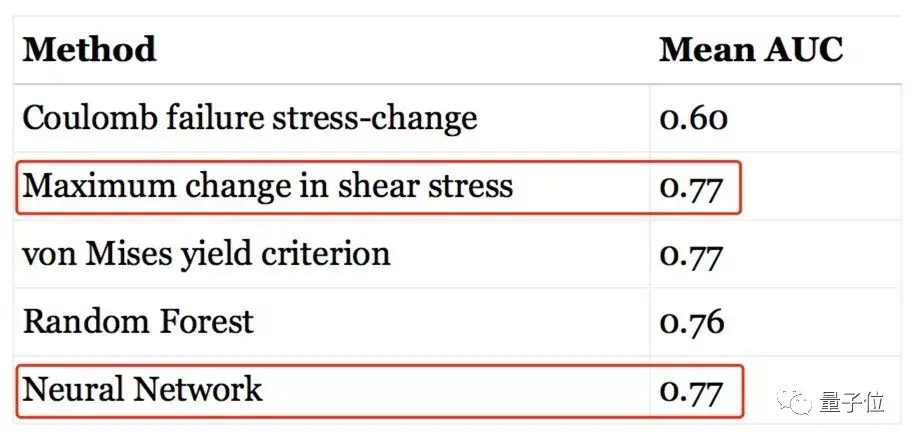Click the Random Forest method label
914x442 pixels.
pyautogui.click(x=138, y=321)
